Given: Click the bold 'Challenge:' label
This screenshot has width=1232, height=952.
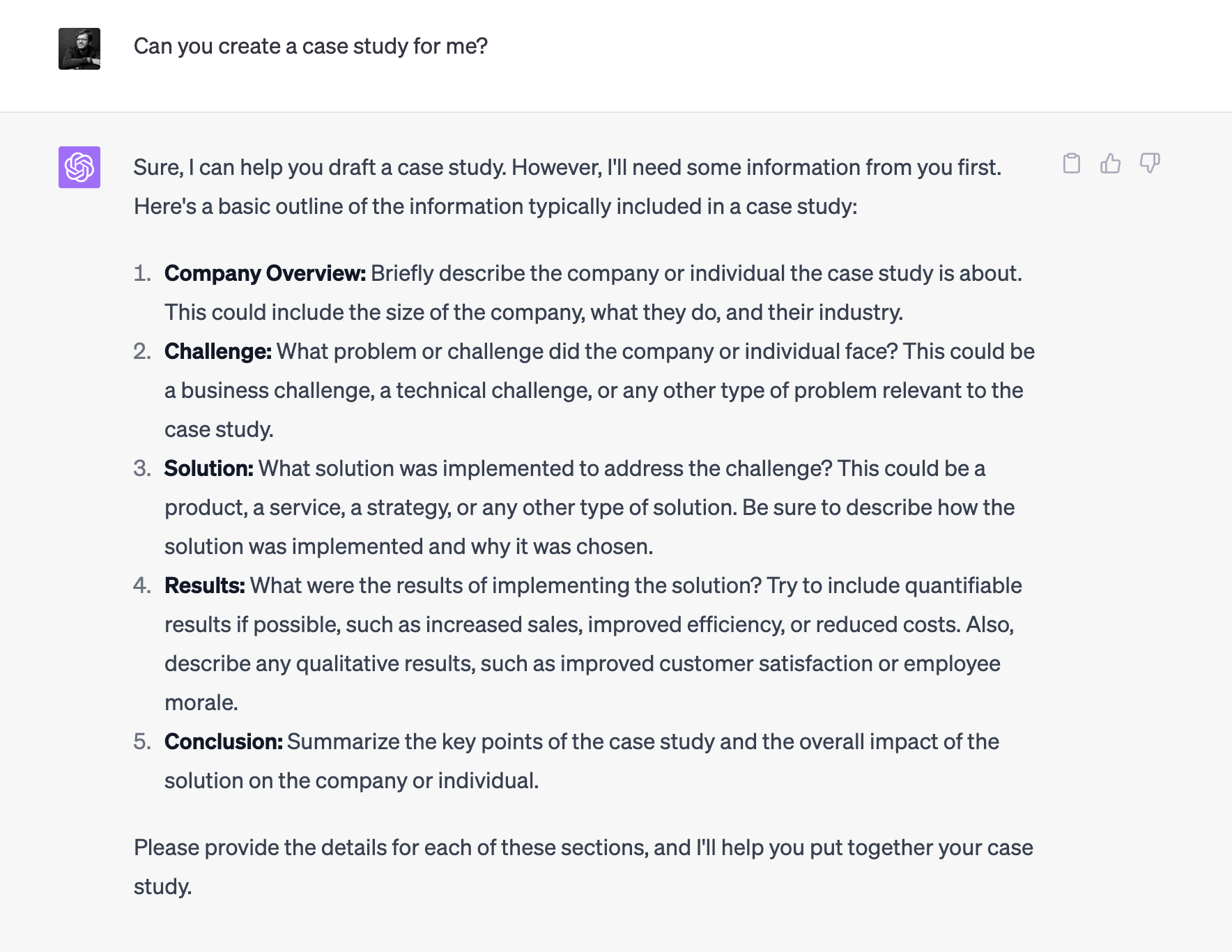Looking at the screenshot, I should coord(217,351).
